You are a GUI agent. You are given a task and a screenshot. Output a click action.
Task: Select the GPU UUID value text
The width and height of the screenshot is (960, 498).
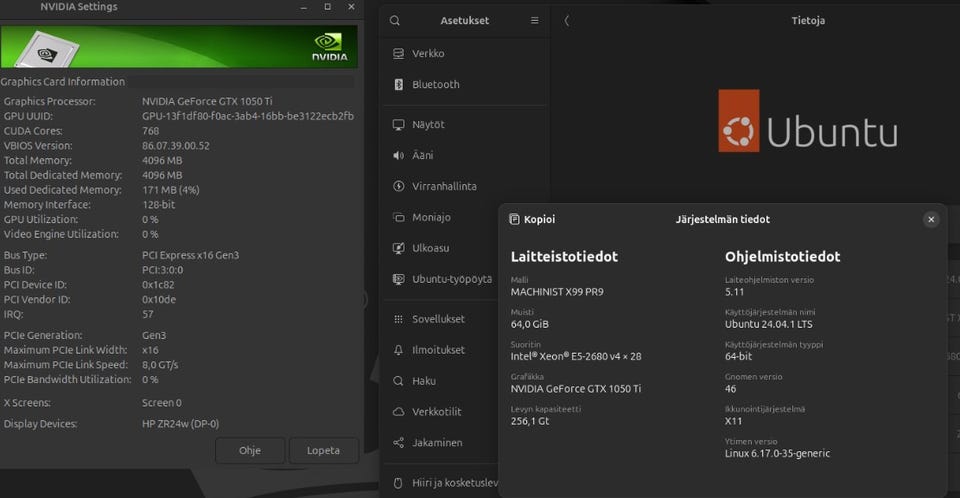tap(248, 116)
